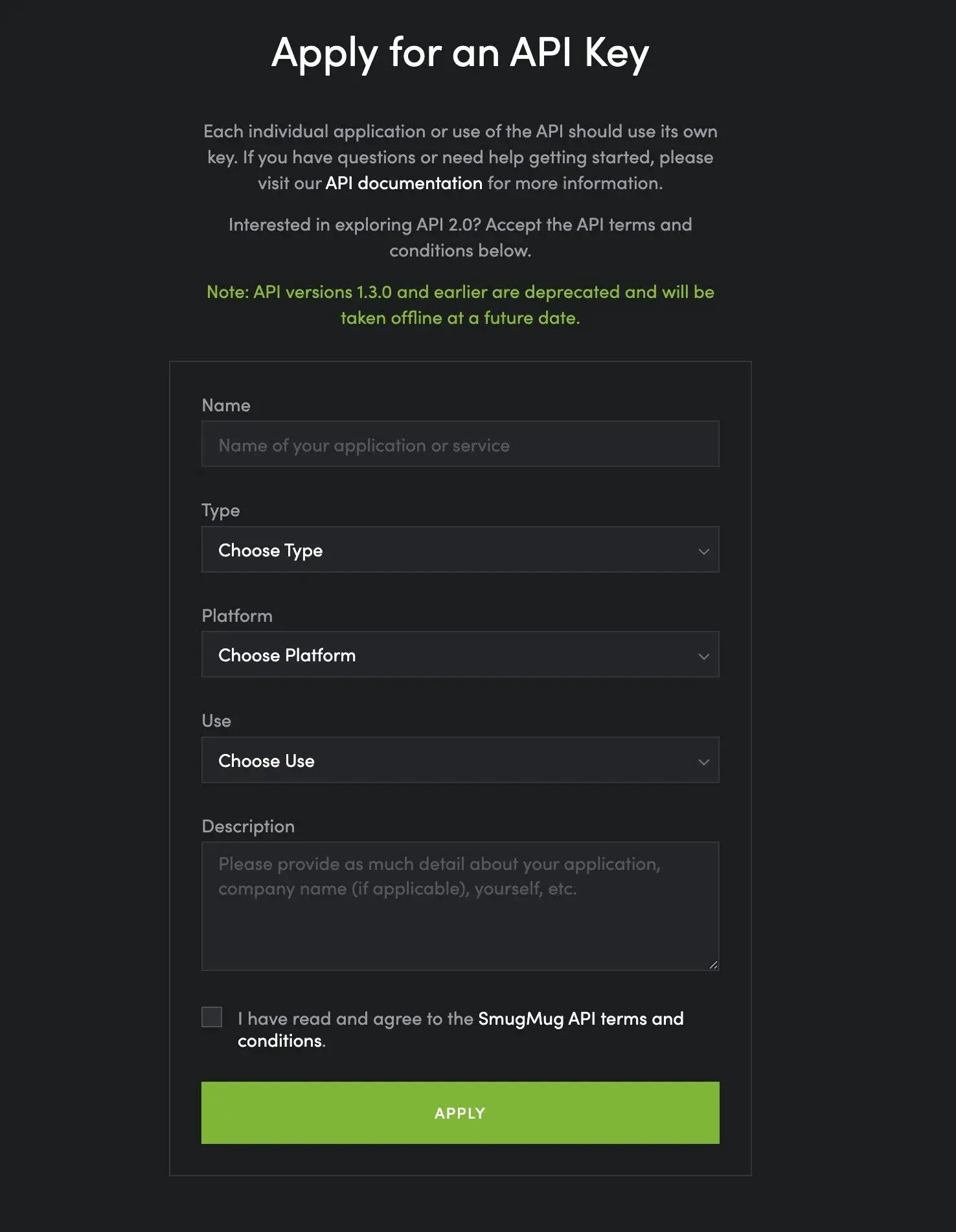Click the Platform field label
This screenshot has width=956, height=1232.
tap(237, 615)
